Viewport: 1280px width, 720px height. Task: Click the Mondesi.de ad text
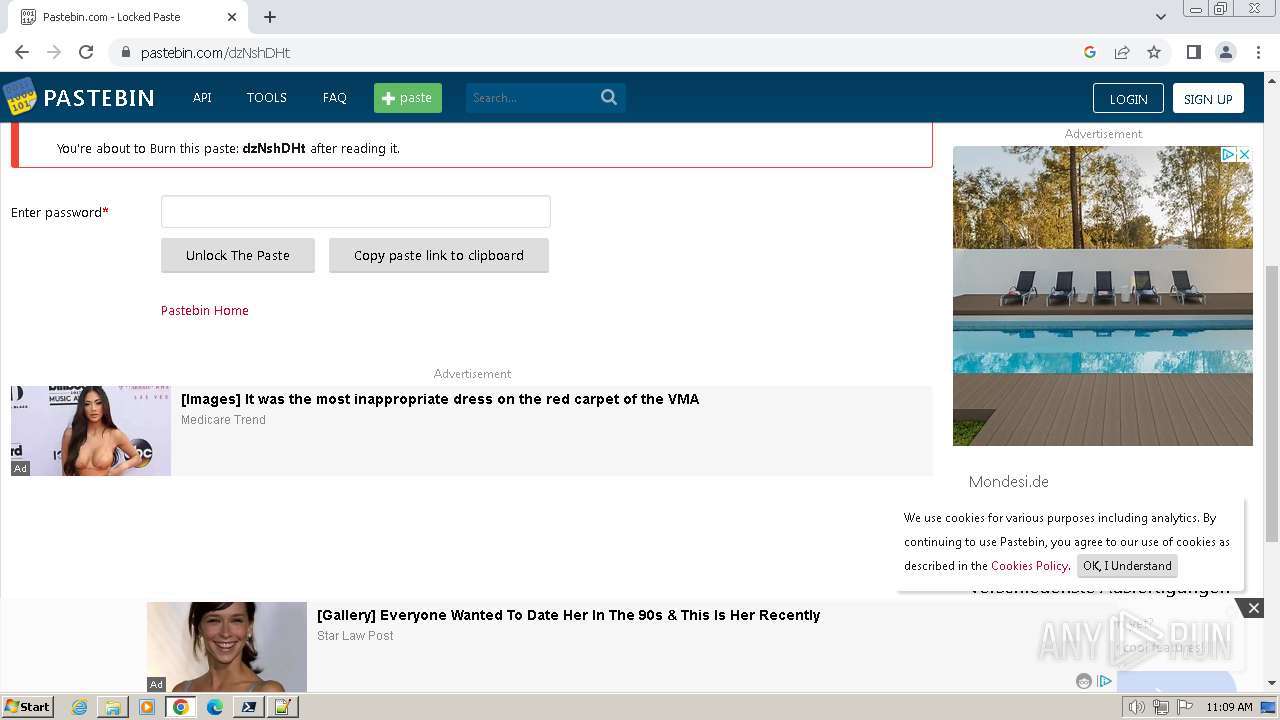pos(1009,482)
